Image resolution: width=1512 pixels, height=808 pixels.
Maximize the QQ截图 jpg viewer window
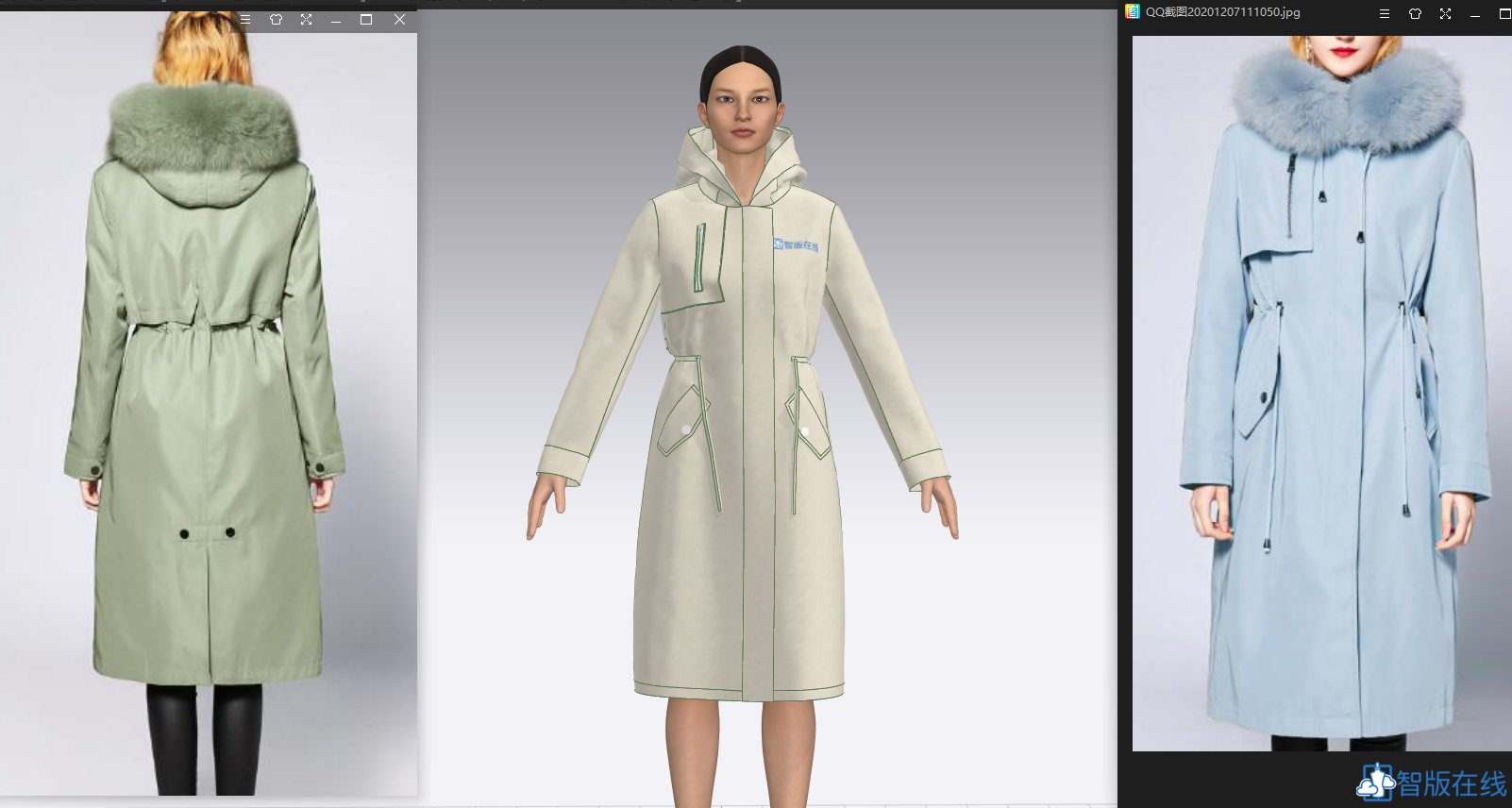(x=1504, y=13)
